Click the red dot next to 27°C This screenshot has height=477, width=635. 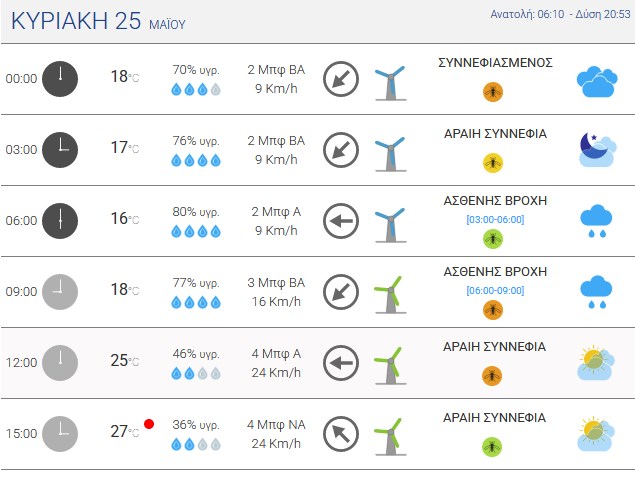tap(149, 424)
